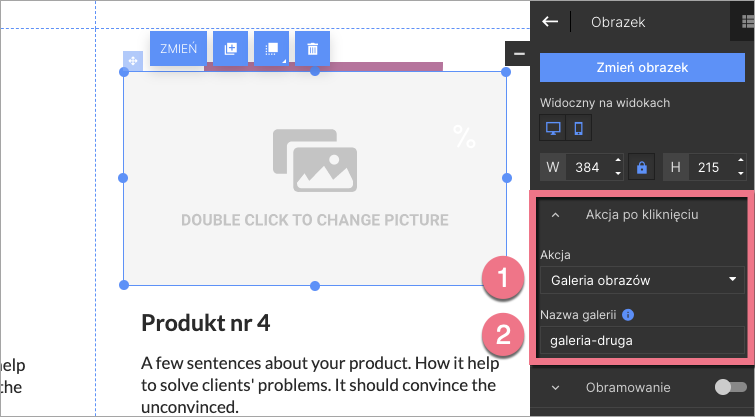
Task: Toggle the aspect ratio lock
Action: click(x=643, y=167)
